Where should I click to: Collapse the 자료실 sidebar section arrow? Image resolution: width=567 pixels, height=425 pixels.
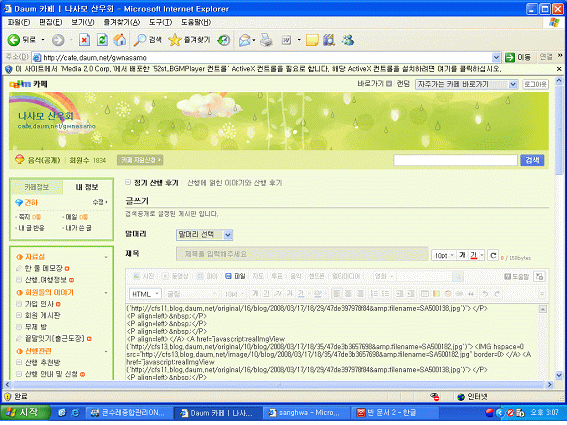[x=106, y=257]
